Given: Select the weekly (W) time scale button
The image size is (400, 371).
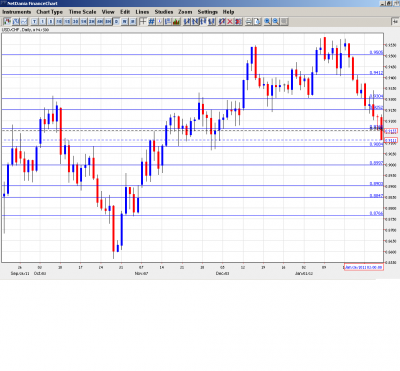Looking at the screenshot, I should tap(124, 22).
